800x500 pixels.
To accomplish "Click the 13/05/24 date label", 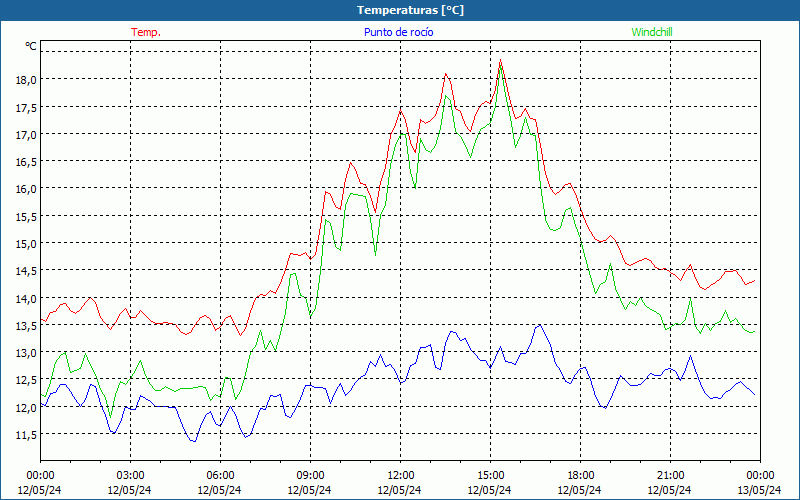I will pos(760,490).
